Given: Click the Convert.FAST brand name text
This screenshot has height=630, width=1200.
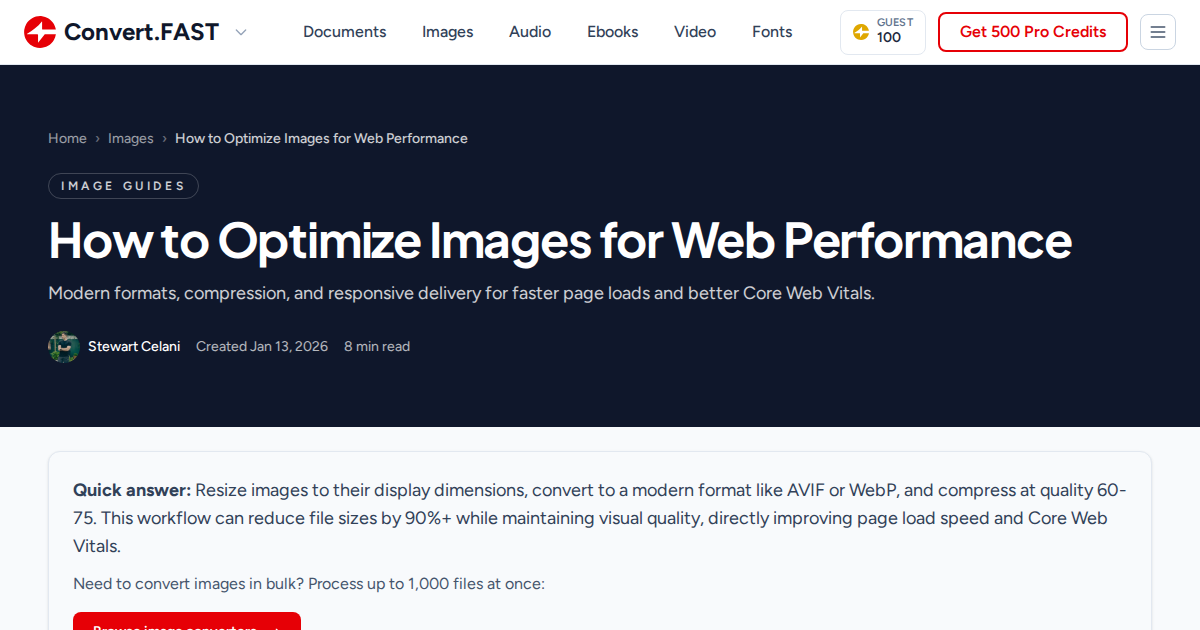Looking at the screenshot, I should pyautogui.click(x=141, y=32).
